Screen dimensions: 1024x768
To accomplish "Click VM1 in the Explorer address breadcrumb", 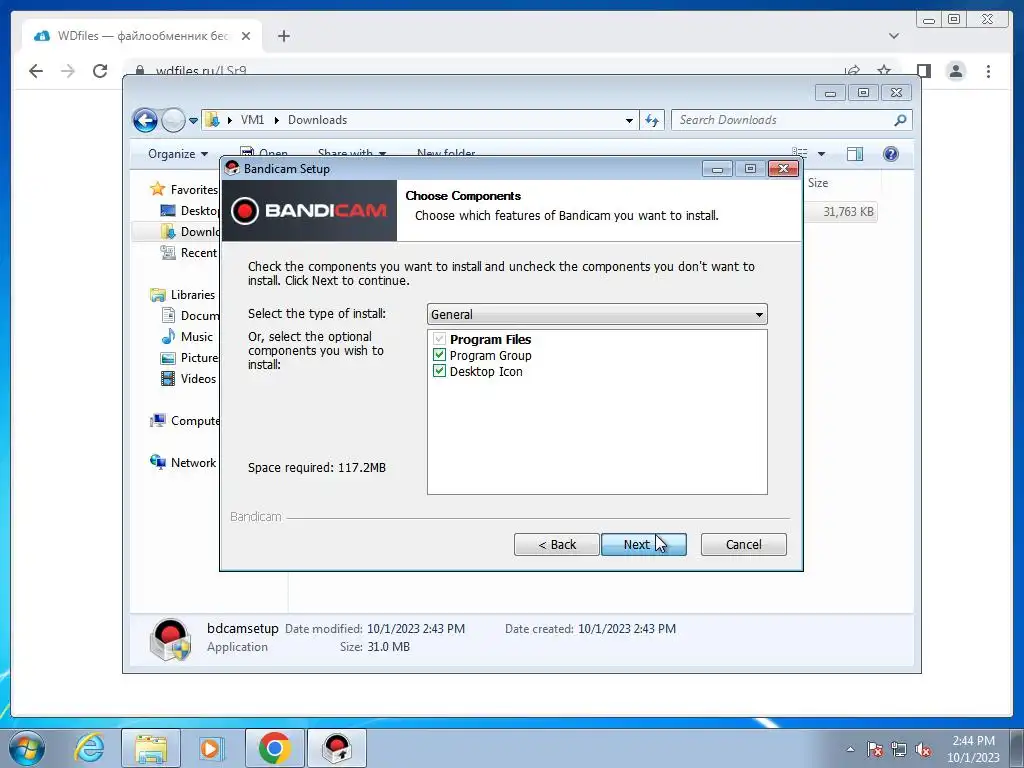I will tap(252, 120).
